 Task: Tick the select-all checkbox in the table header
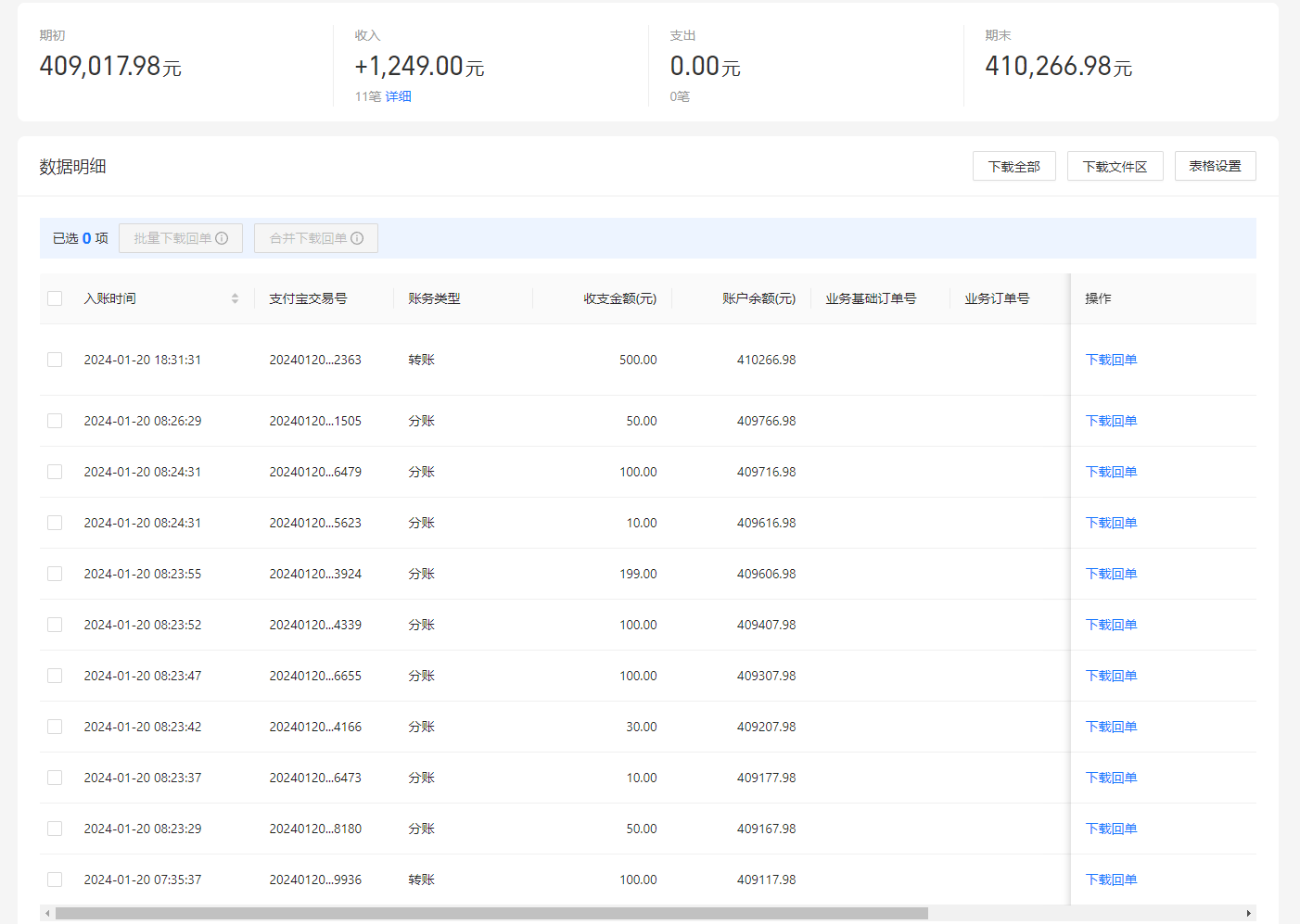click(x=55, y=298)
